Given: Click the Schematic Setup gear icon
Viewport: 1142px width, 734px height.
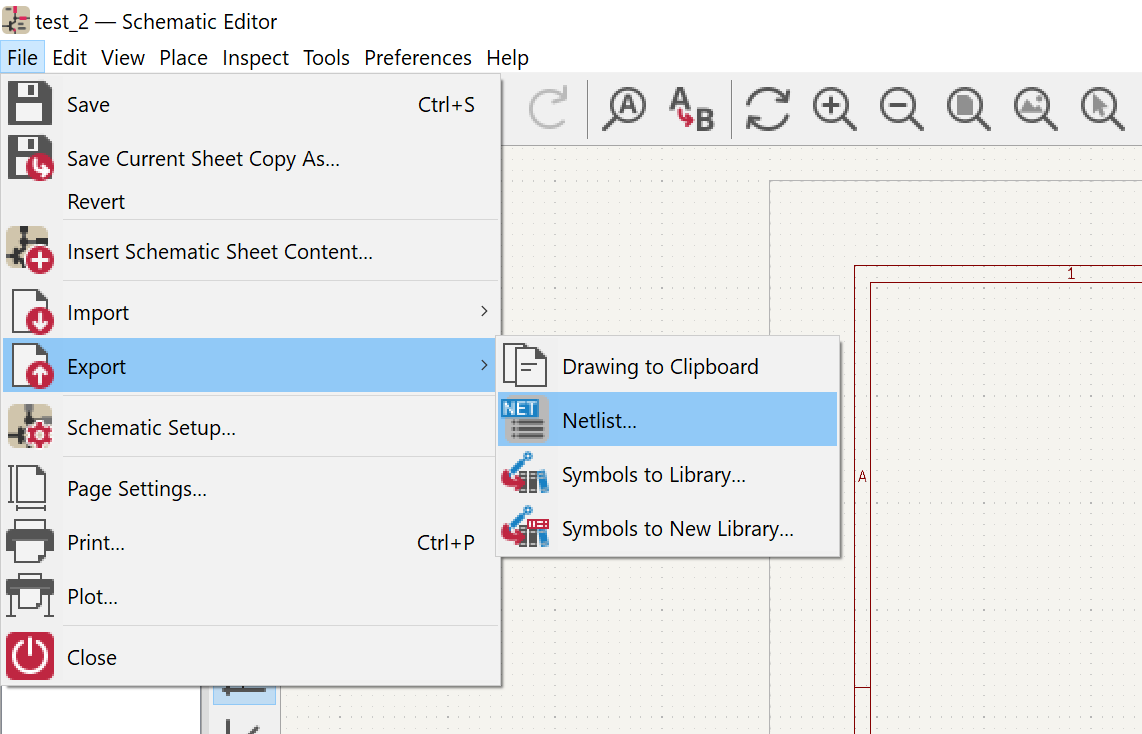Looking at the screenshot, I should point(30,426).
